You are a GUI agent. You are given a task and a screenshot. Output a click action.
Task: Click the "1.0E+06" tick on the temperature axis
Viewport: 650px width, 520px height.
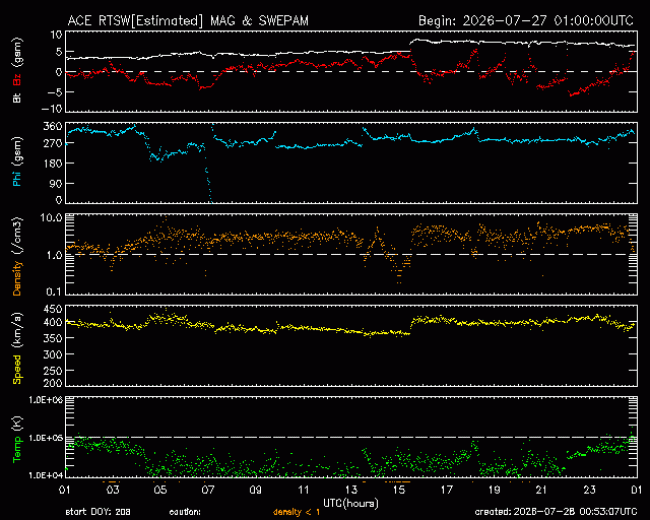pyautogui.click(x=46, y=400)
